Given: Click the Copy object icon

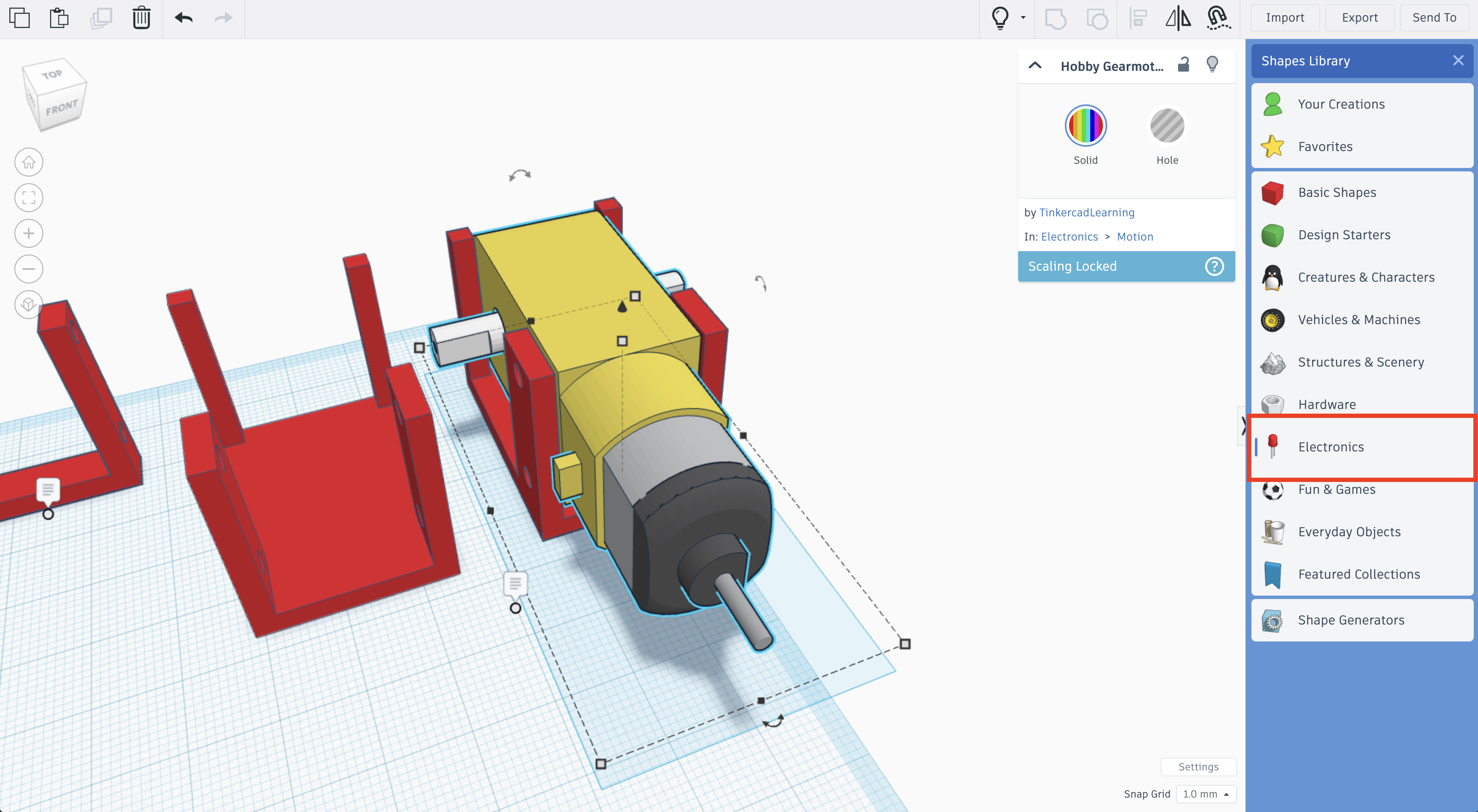Looking at the screenshot, I should (x=20, y=18).
